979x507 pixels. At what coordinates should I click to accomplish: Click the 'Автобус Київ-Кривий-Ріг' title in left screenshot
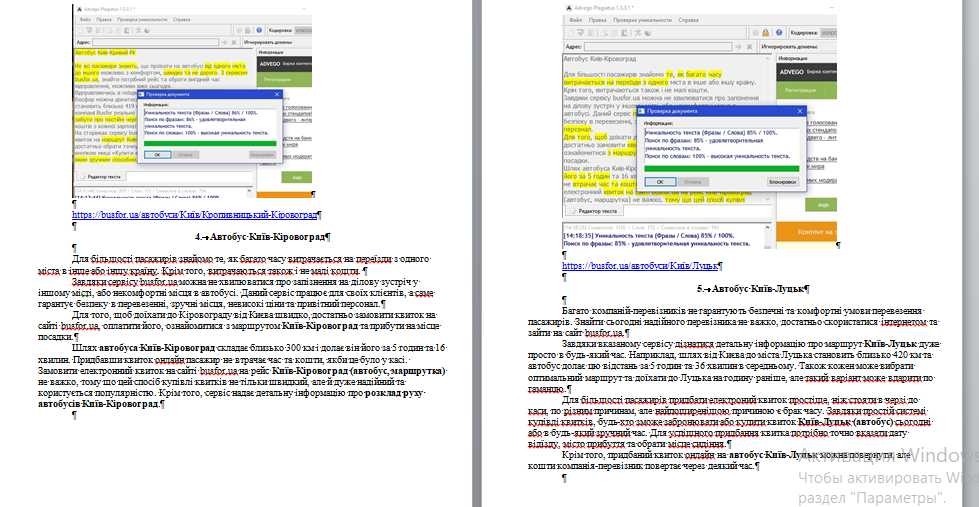click(x=105, y=53)
